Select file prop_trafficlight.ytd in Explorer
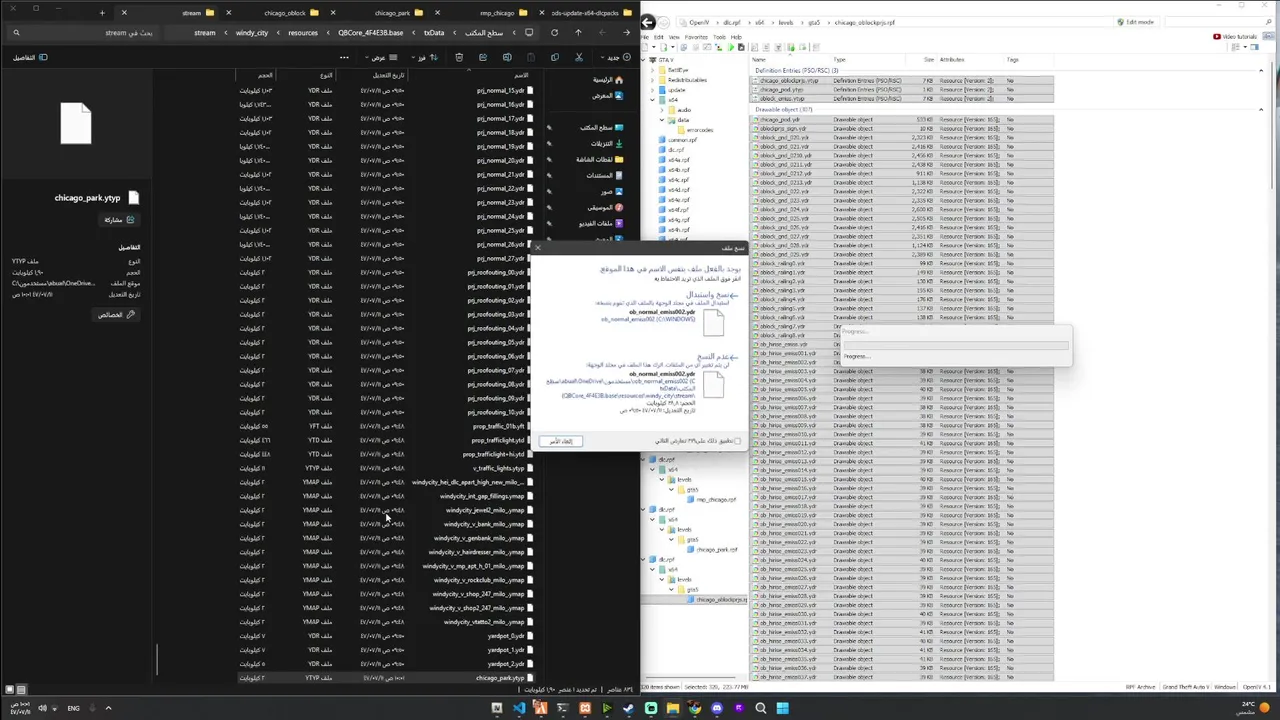Screen dimensions: 1280x720 (503, 440)
